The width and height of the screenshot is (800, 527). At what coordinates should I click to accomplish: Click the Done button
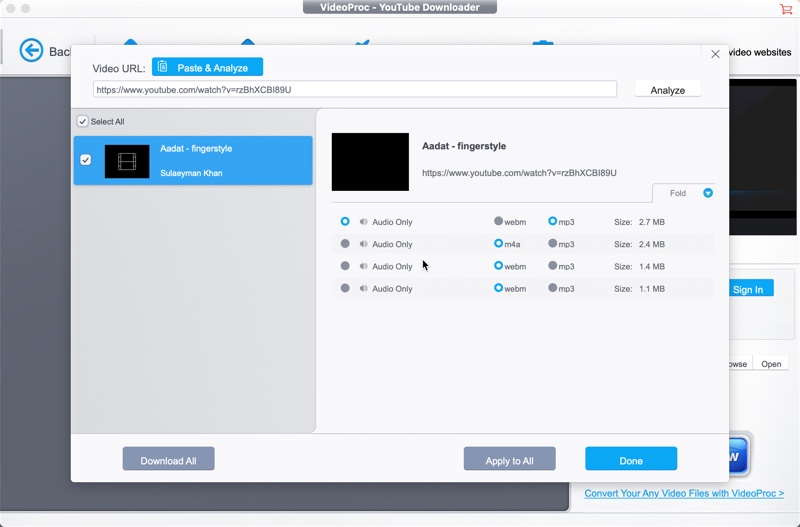pyautogui.click(x=631, y=459)
